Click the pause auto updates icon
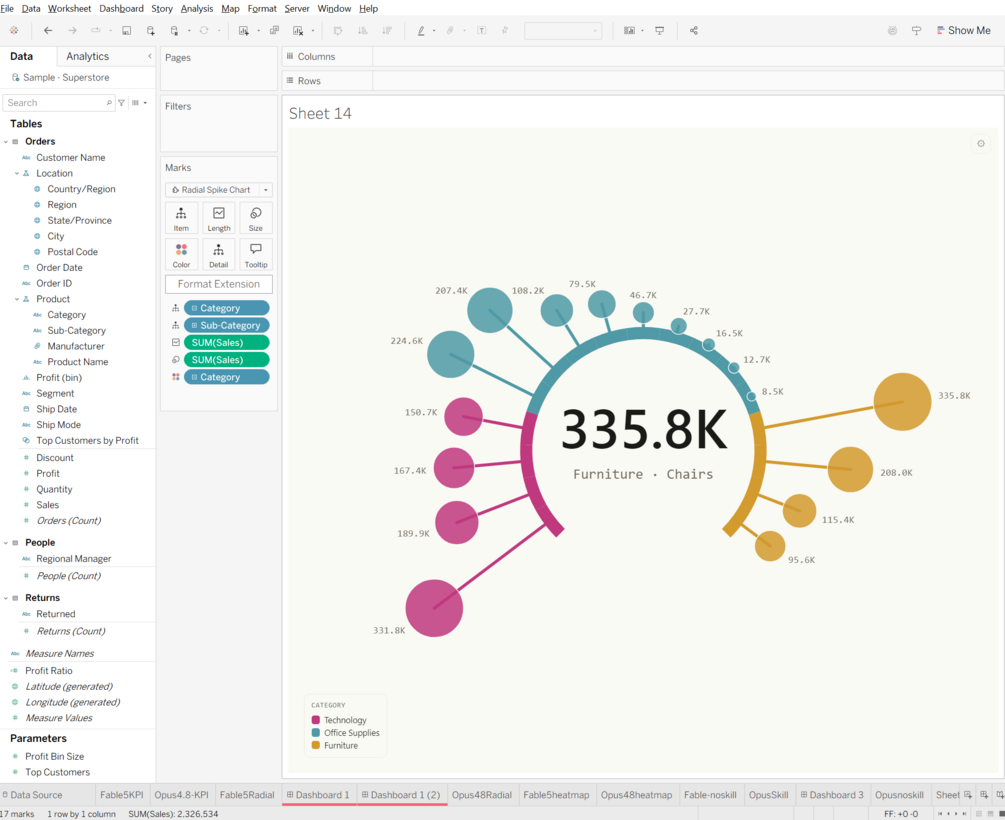 (x=175, y=30)
